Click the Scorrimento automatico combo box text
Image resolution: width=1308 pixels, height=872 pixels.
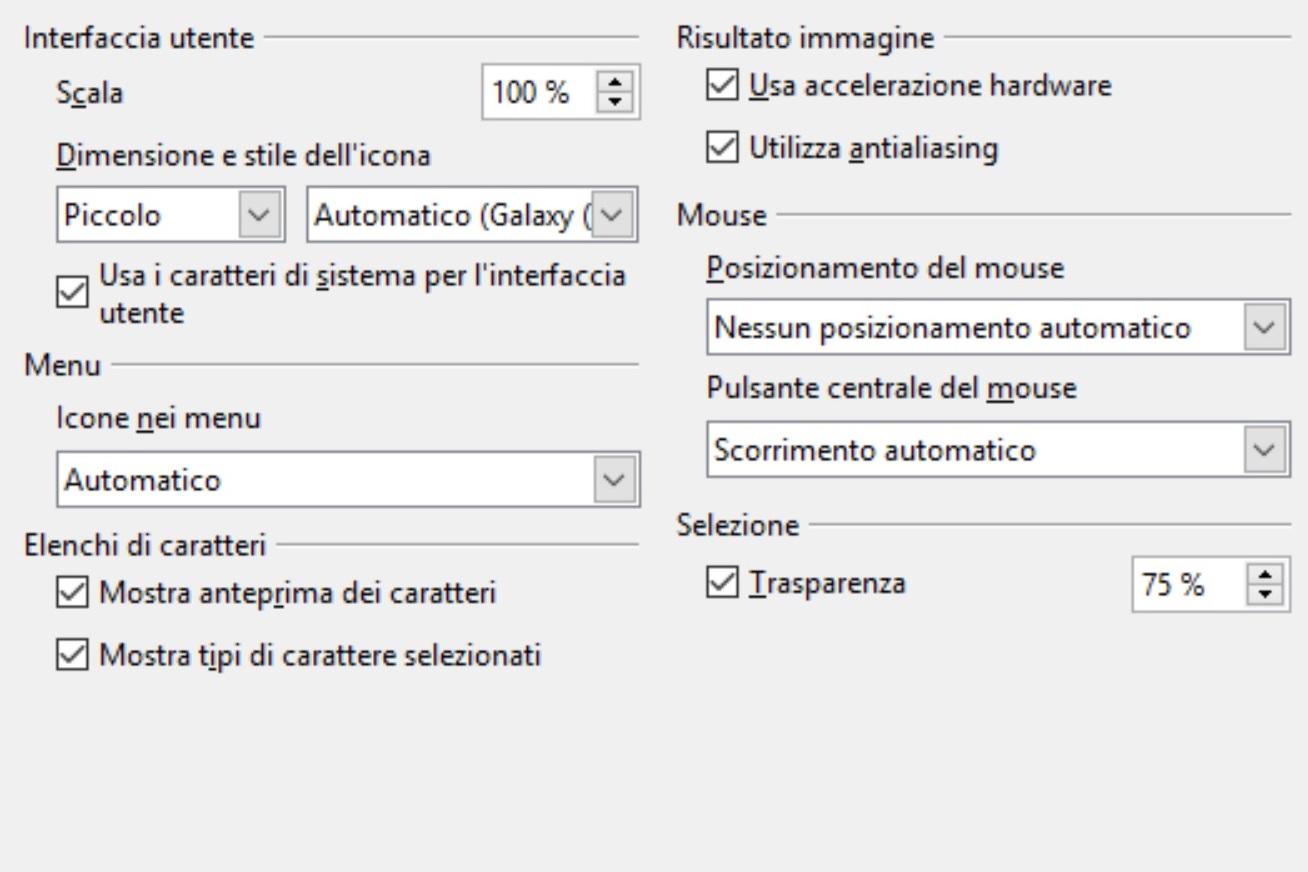(x=874, y=451)
